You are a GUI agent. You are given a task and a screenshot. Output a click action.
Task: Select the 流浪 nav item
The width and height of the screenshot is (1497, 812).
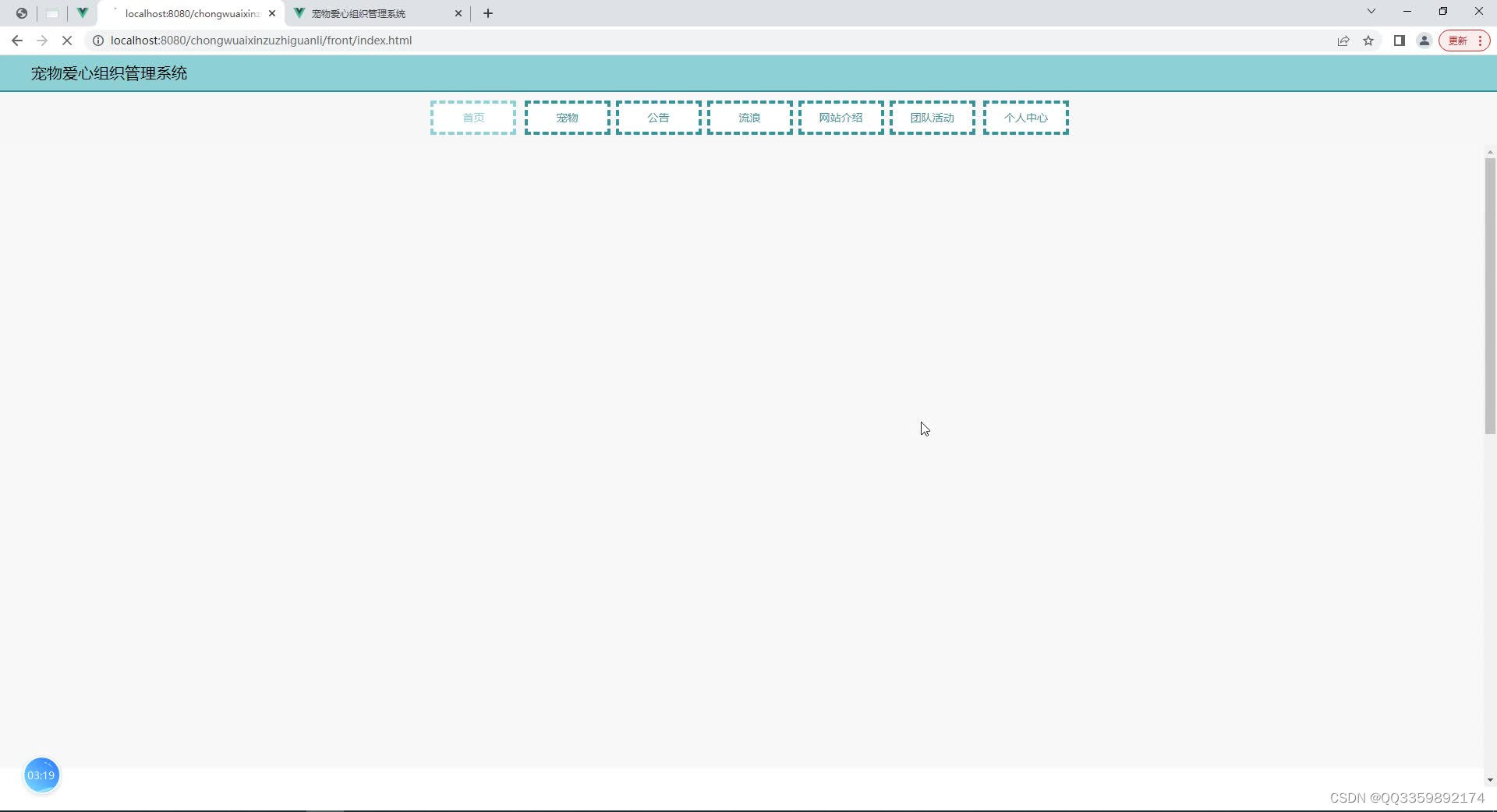click(750, 118)
